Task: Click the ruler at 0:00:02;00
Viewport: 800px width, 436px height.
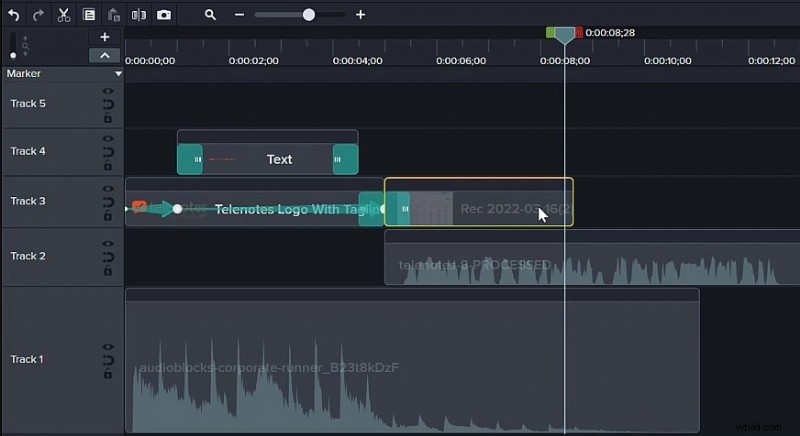Action: click(254, 61)
